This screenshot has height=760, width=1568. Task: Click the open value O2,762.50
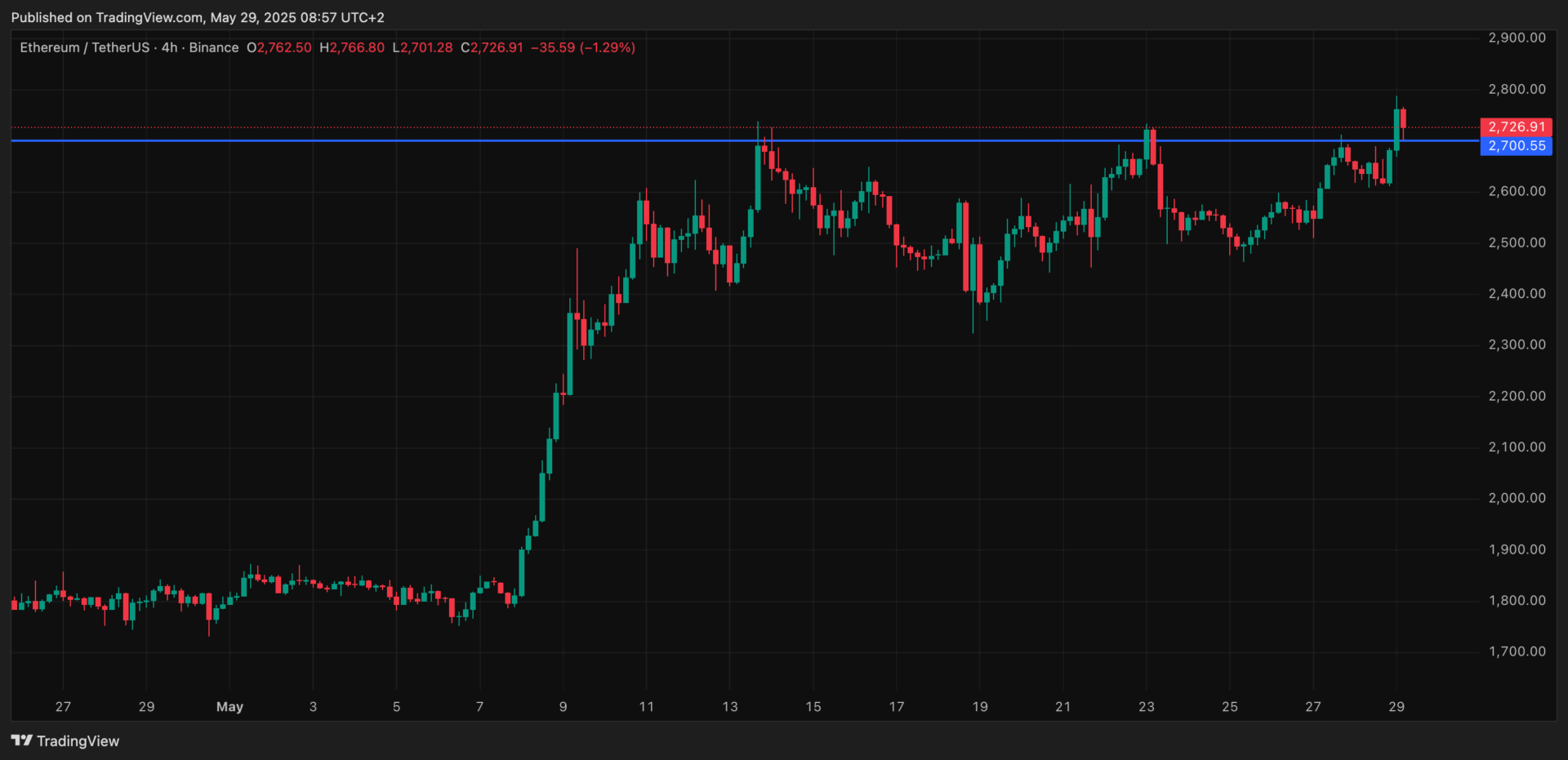point(279,47)
